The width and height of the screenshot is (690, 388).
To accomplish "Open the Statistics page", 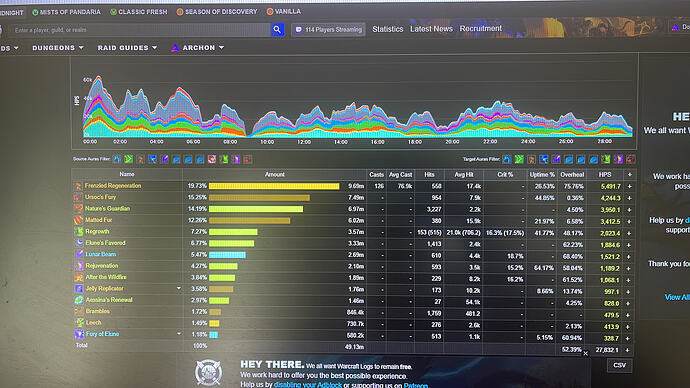I will (388, 29).
